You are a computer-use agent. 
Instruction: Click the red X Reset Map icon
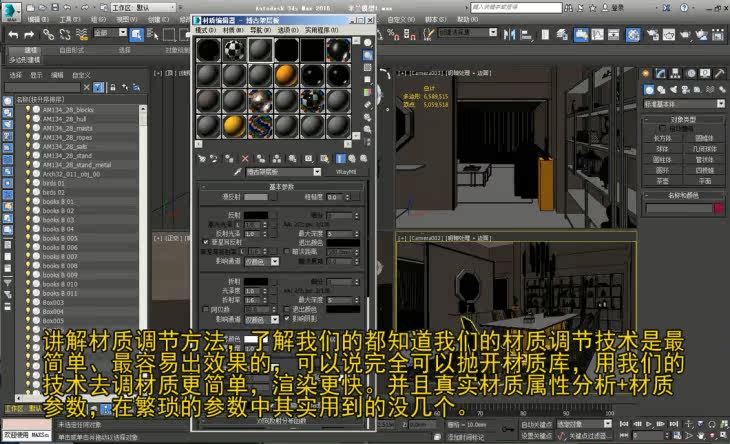(x=245, y=159)
